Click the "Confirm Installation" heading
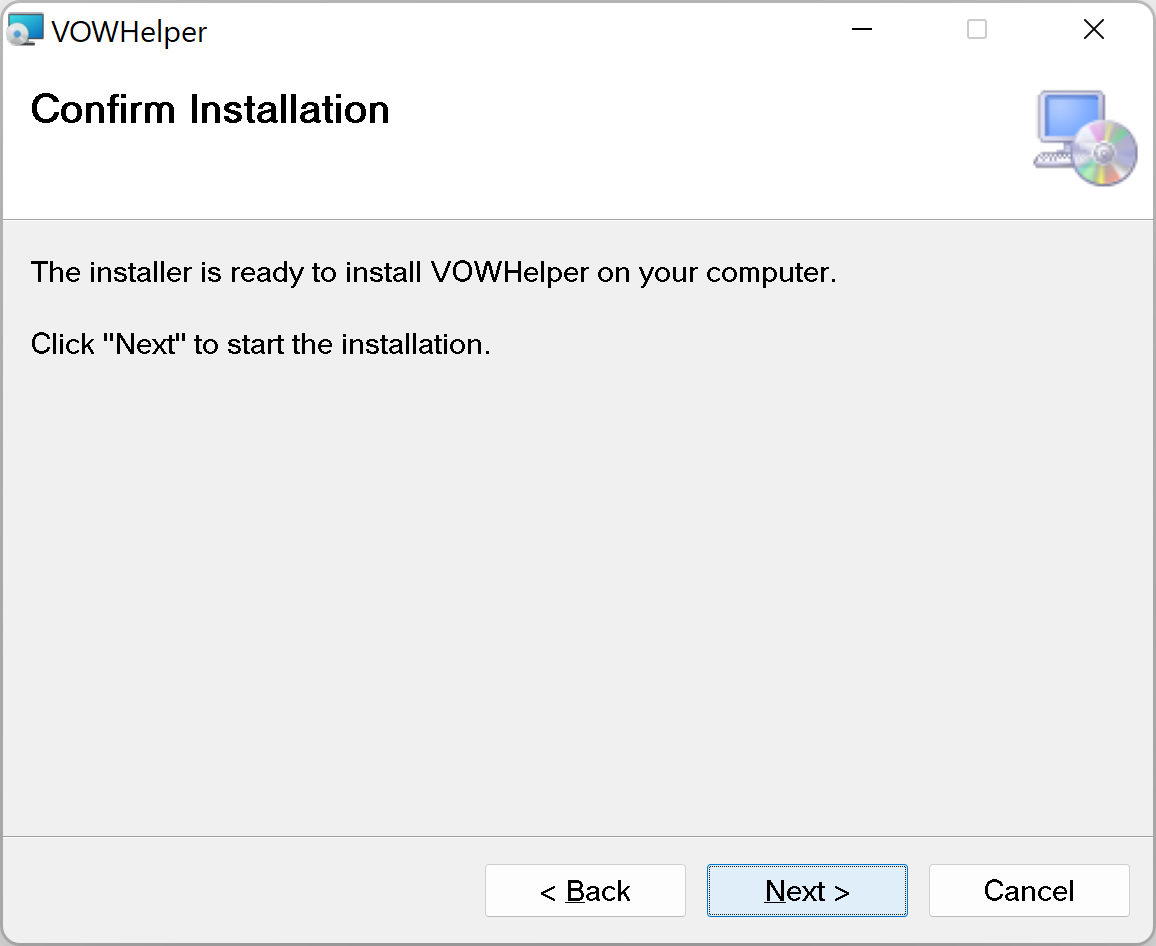This screenshot has width=1156, height=946. coord(210,109)
